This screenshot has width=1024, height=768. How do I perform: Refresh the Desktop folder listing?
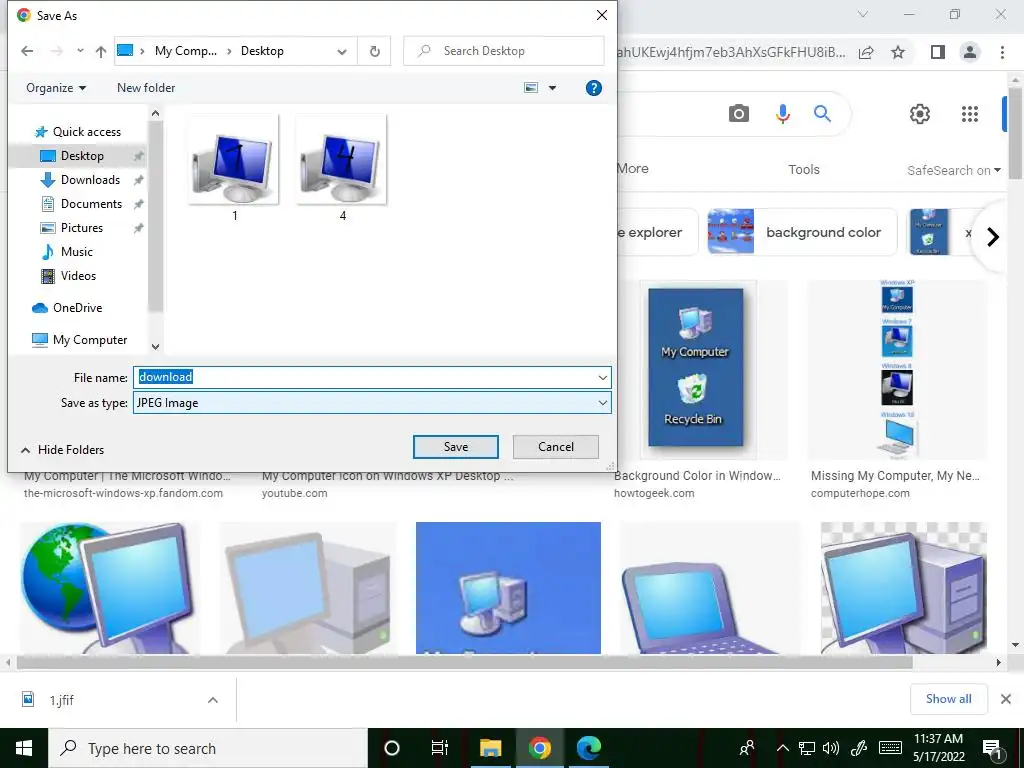pos(374,51)
